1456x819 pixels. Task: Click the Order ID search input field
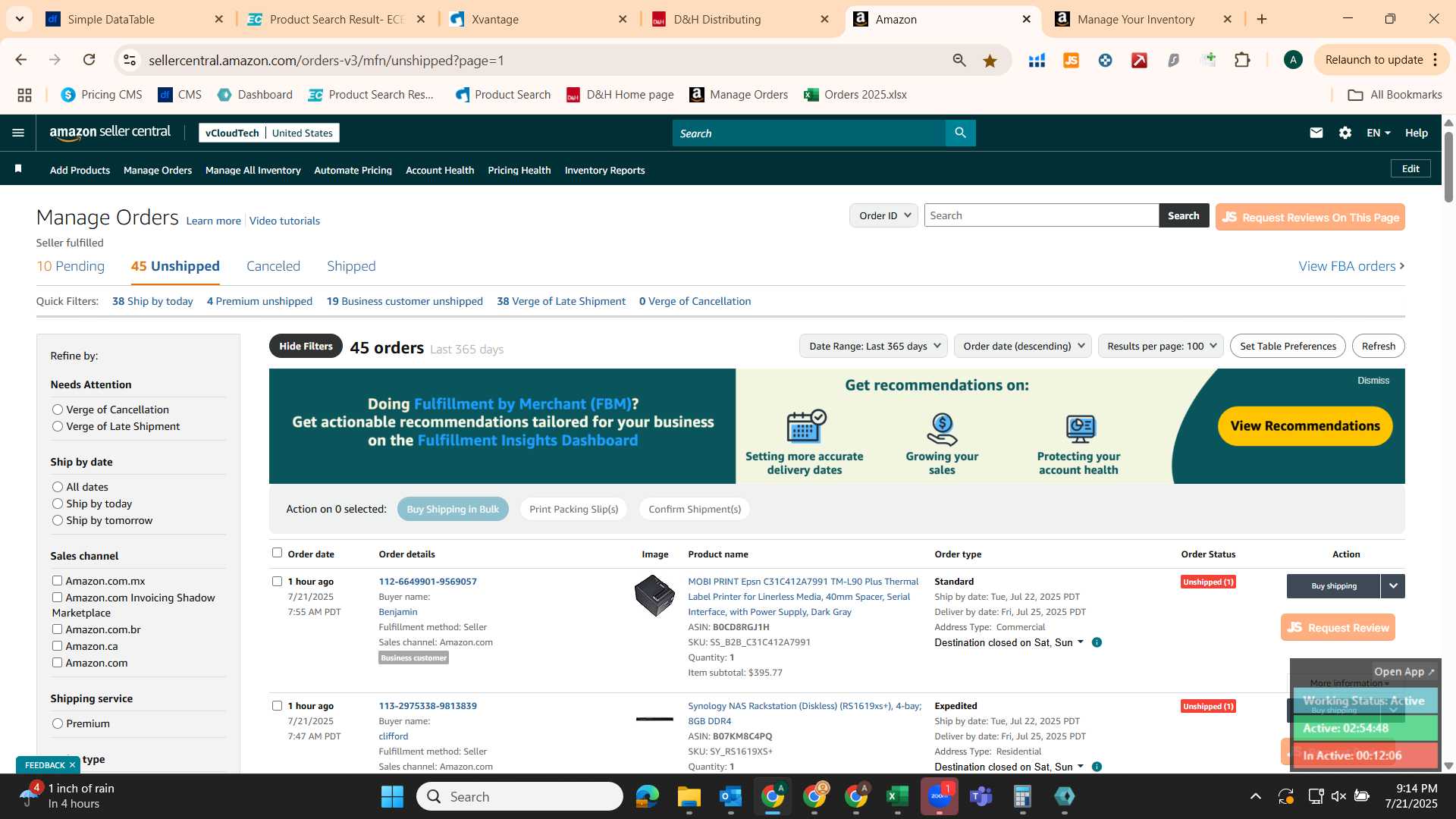1041,215
